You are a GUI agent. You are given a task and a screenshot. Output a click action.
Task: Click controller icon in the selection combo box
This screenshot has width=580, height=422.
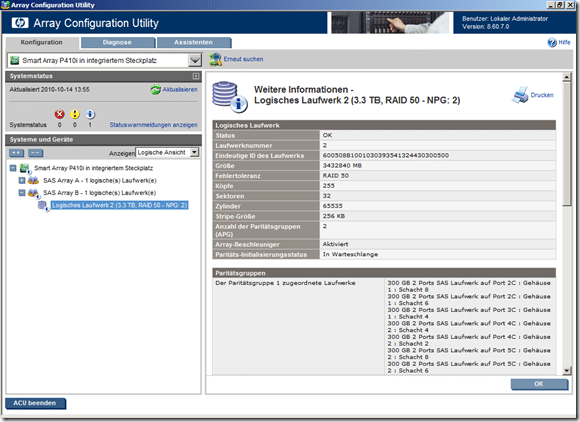pyautogui.click(x=15, y=60)
